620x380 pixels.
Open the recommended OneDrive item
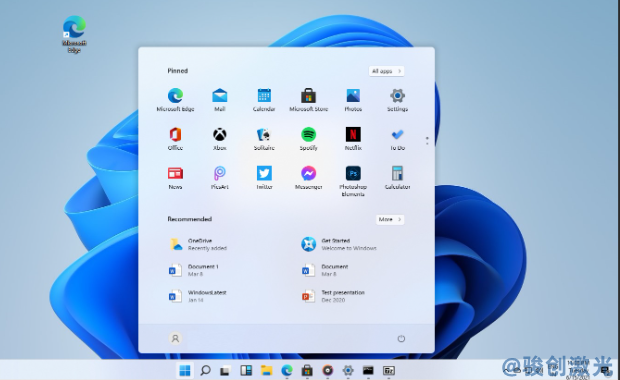[198, 244]
